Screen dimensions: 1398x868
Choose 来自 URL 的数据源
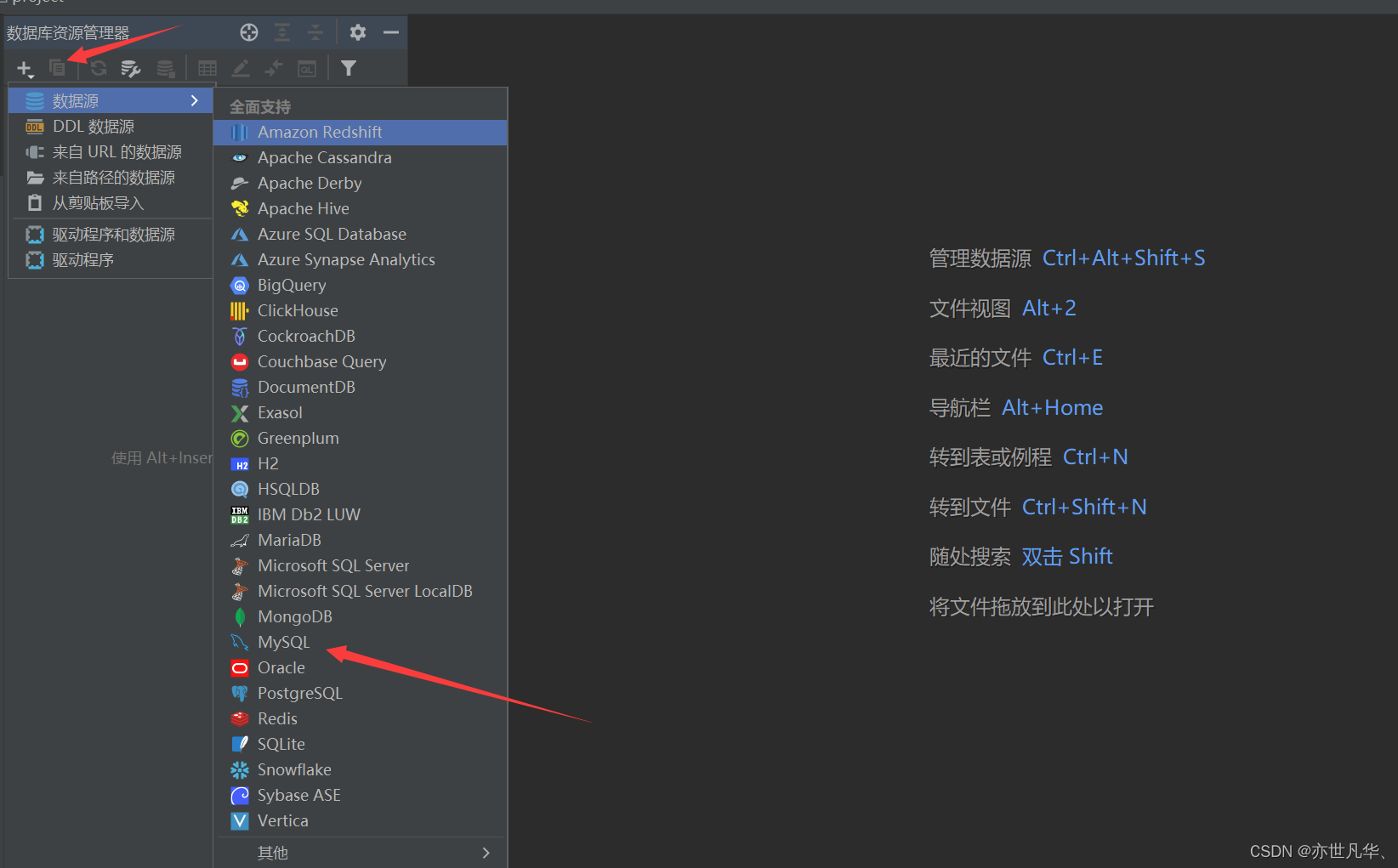pyautogui.click(x=111, y=151)
